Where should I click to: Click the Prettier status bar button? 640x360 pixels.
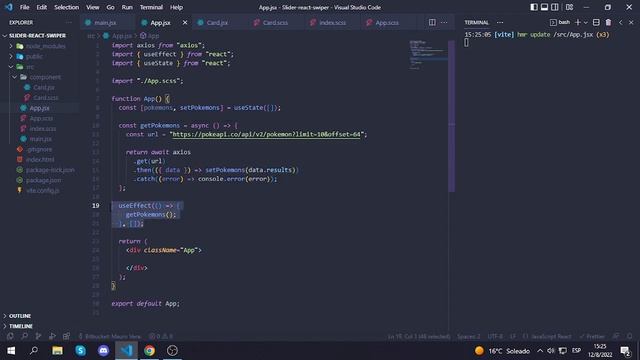pyautogui.click(x=592, y=336)
